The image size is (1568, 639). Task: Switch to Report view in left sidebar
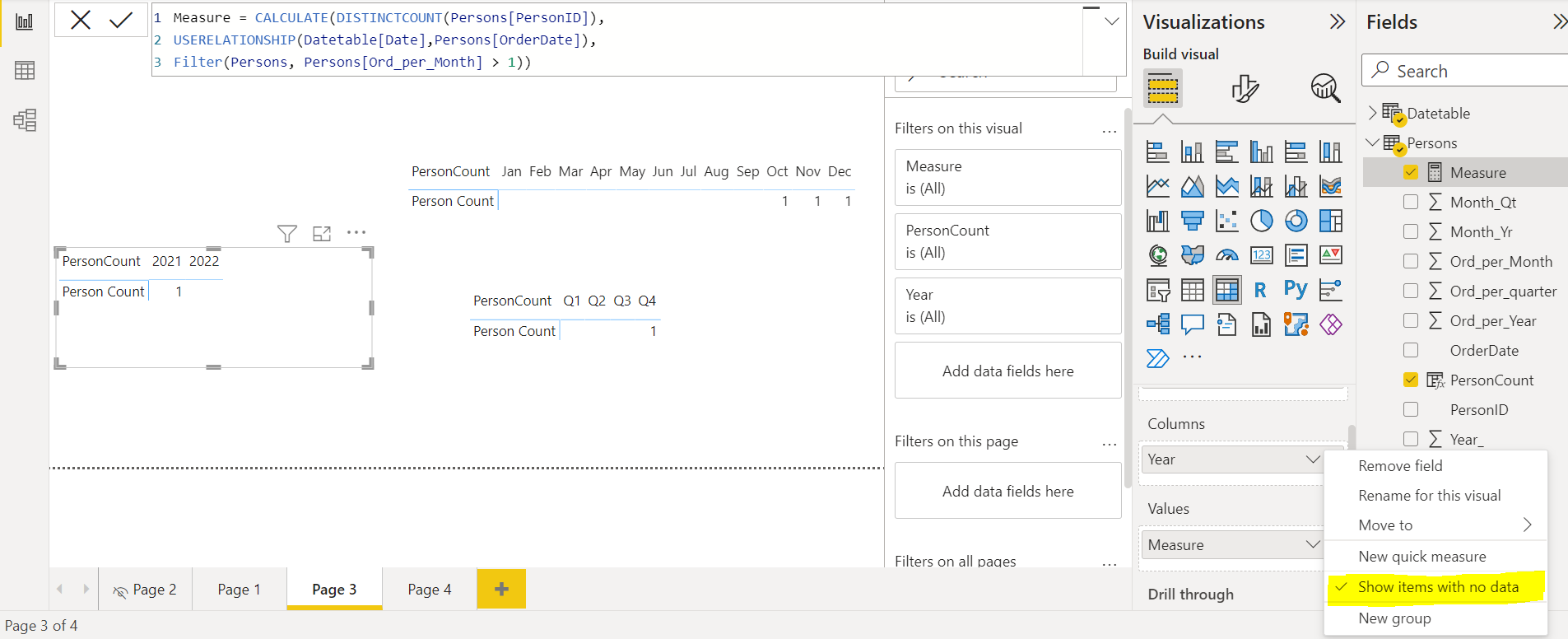[25, 21]
